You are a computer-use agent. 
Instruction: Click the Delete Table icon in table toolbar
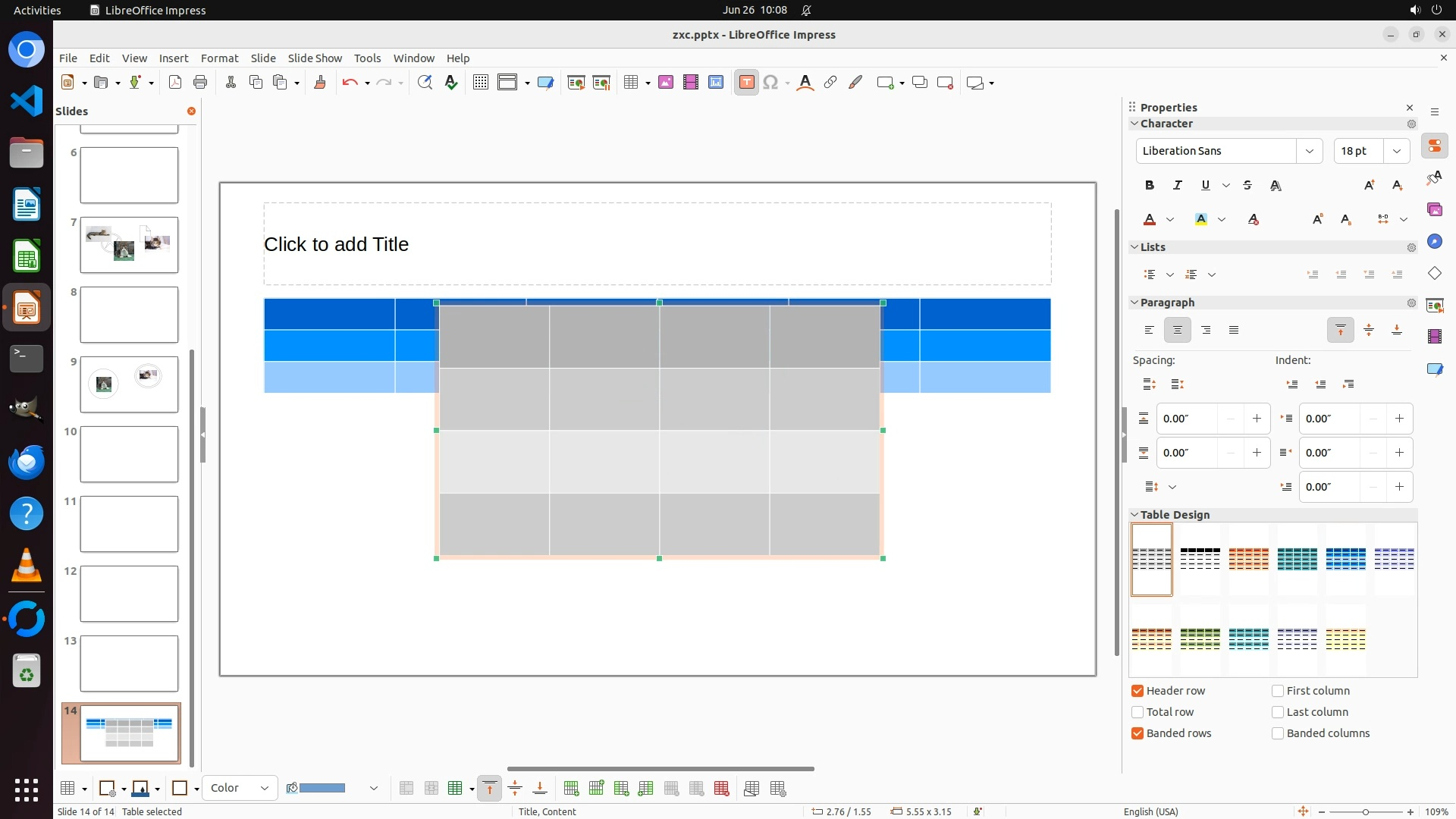721,789
